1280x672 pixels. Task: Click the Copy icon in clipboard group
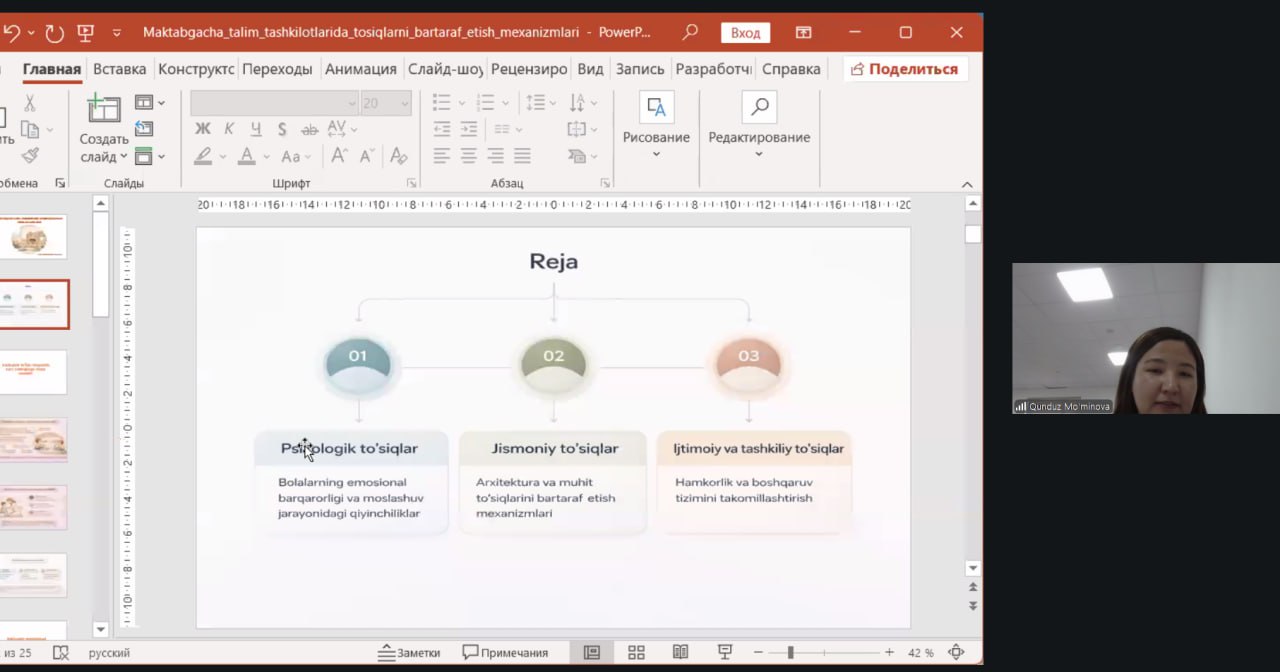click(30, 129)
